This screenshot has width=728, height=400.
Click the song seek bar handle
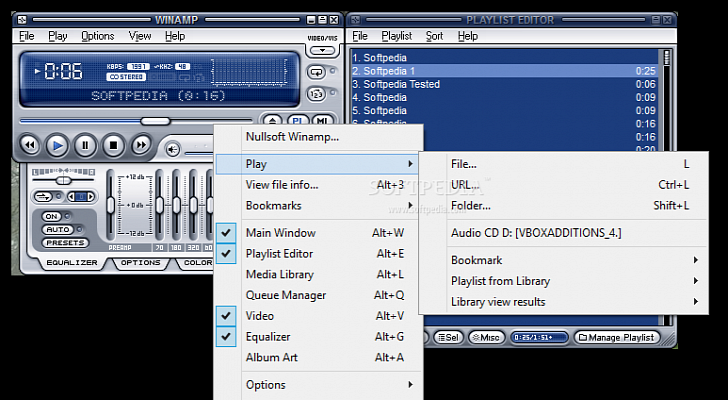[x=154, y=121]
